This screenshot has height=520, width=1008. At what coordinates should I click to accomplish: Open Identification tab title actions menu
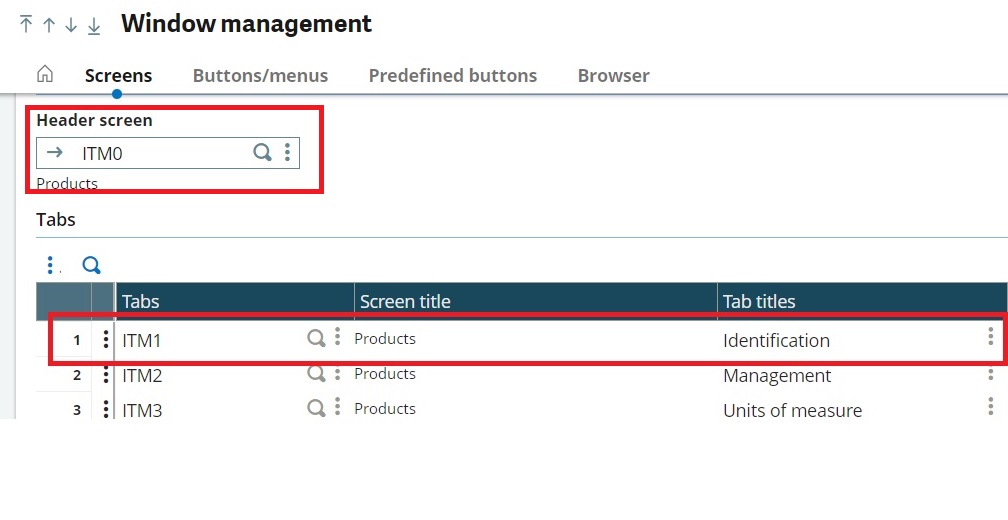click(x=991, y=337)
